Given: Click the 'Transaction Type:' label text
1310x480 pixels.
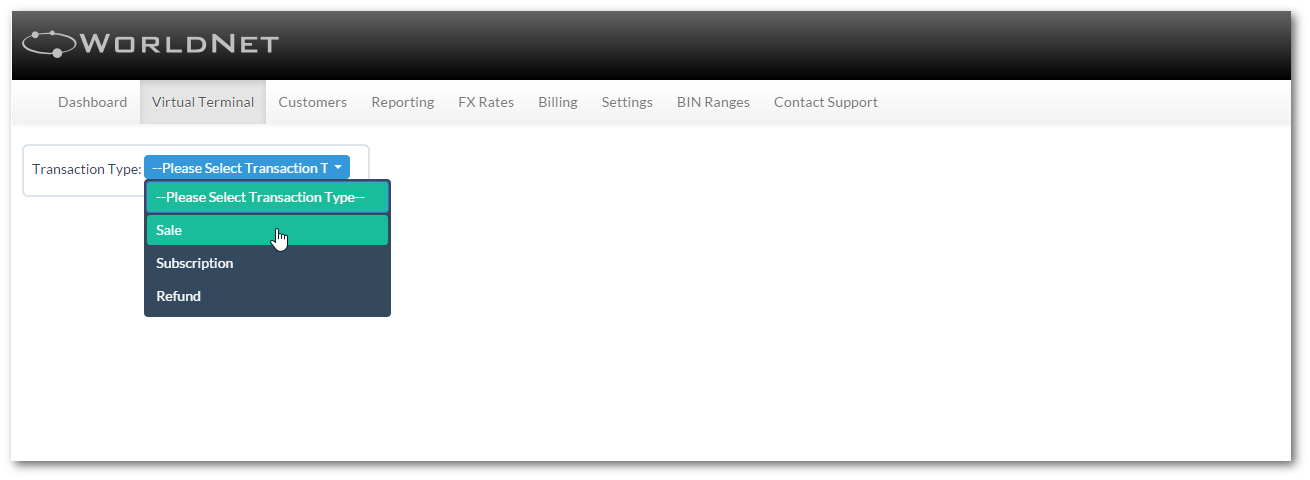Looking at the screenshot, I should [87, 169].
